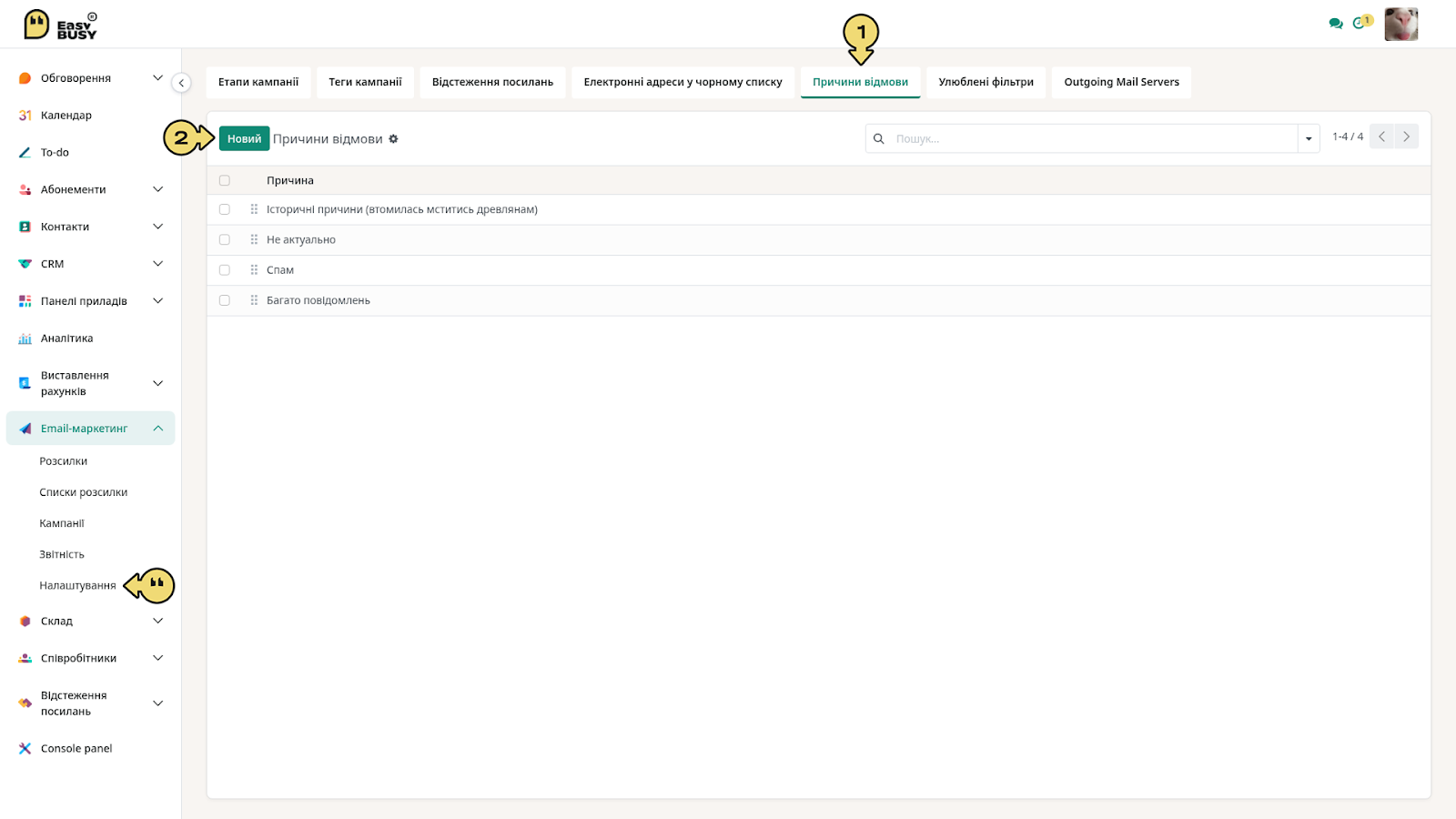Click the Відстеження посилань sidebar icon

pyautogui.click(x=25, y=703)
